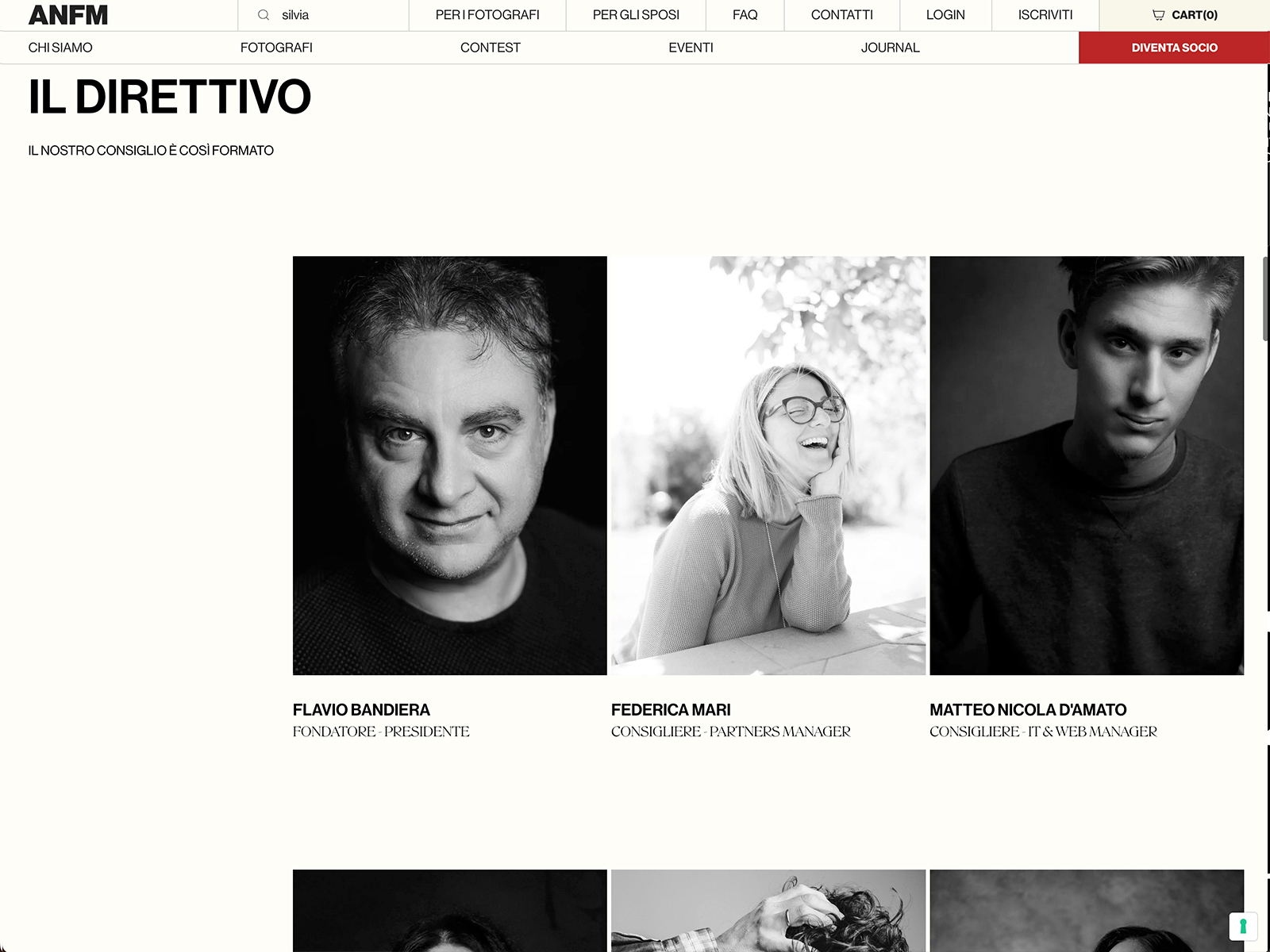Go to FAQ page
1270x952 pixels.
pyautogui.click(x=745, y=15)
